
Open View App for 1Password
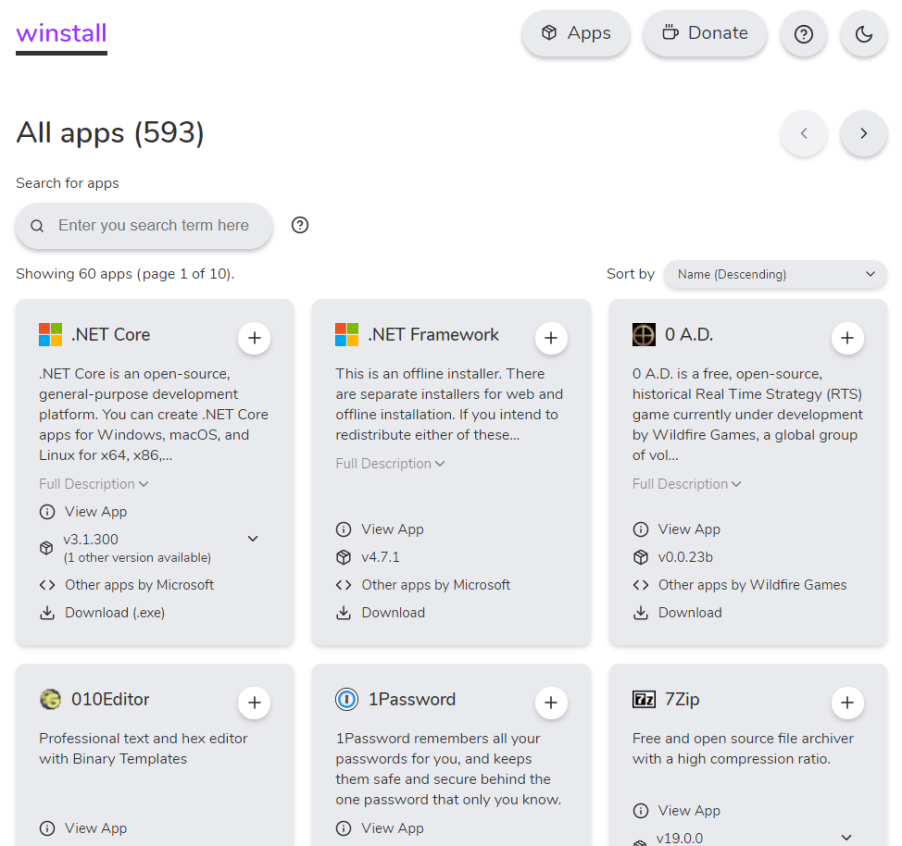tap(380, 828)
